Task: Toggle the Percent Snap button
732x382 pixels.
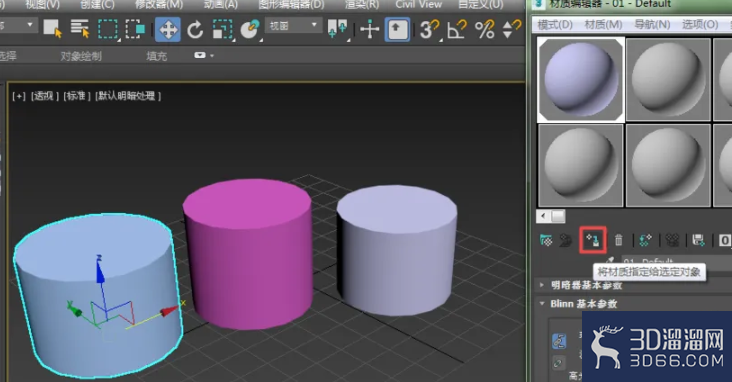Action: (485, 29)
